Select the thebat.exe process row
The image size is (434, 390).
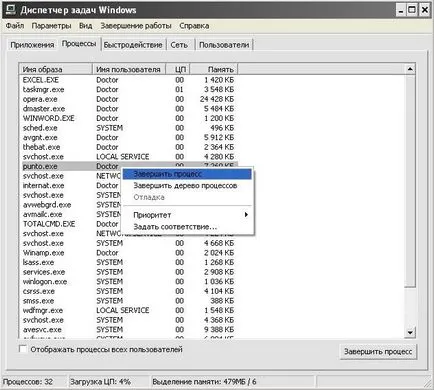click(128, 147)
